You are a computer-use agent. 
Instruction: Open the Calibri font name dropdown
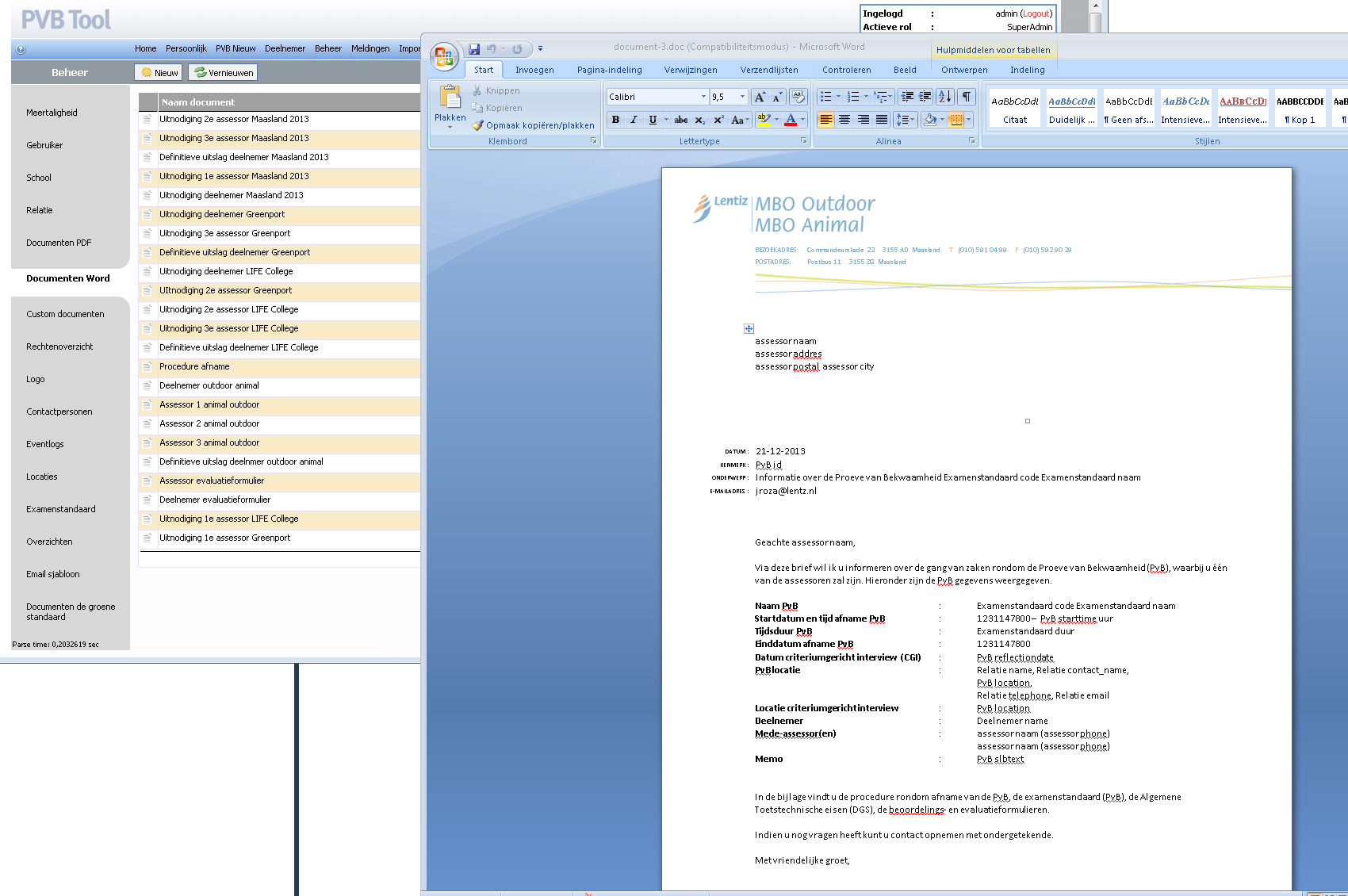[703, 97]
